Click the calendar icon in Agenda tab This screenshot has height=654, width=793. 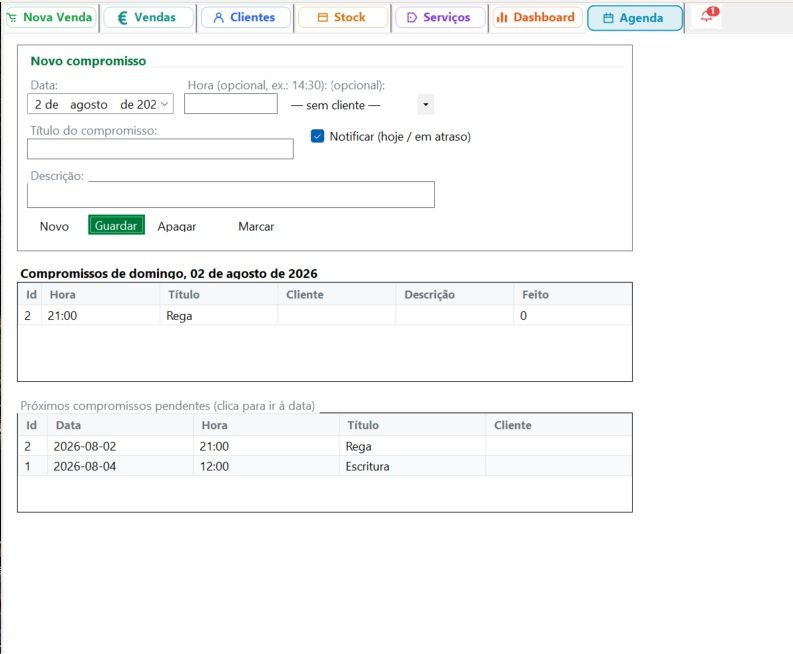tap(608, 18)
